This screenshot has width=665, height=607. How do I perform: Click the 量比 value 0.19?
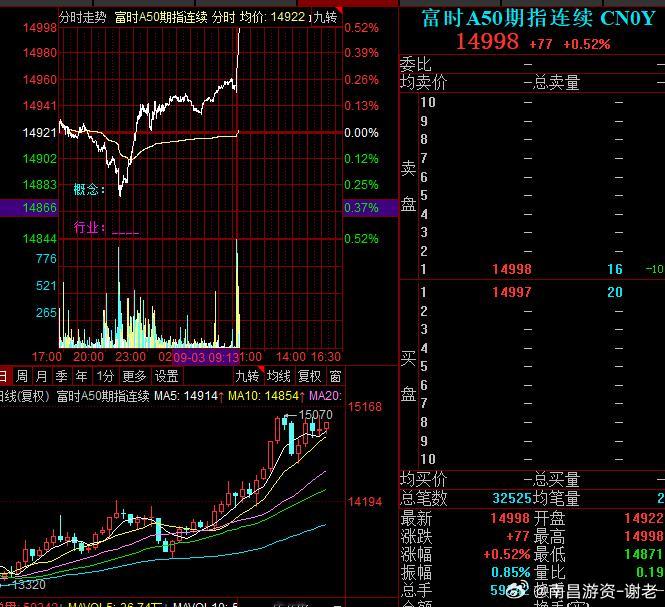(649, 572)
